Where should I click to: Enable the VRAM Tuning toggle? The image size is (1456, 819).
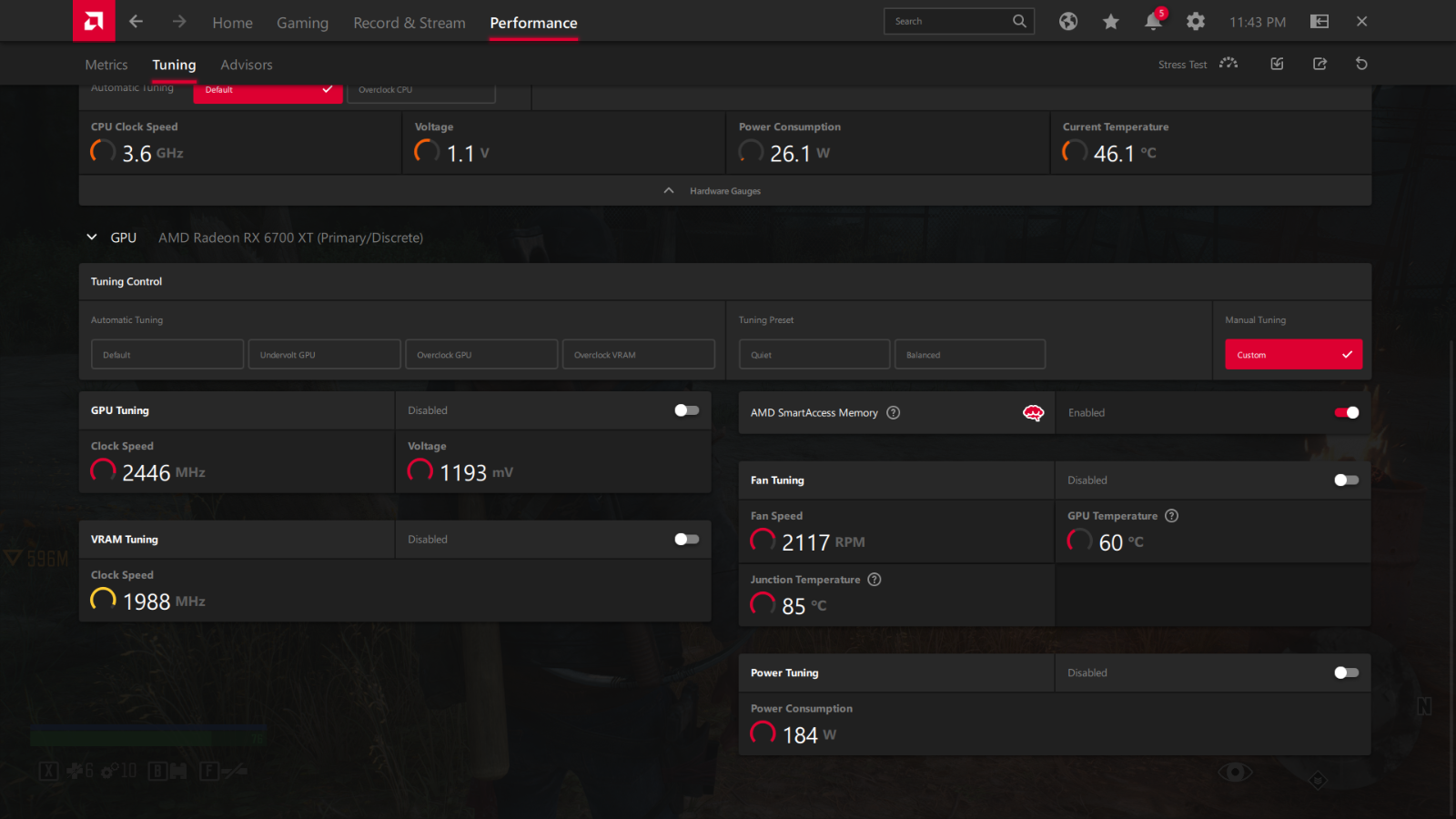(687, 540)
